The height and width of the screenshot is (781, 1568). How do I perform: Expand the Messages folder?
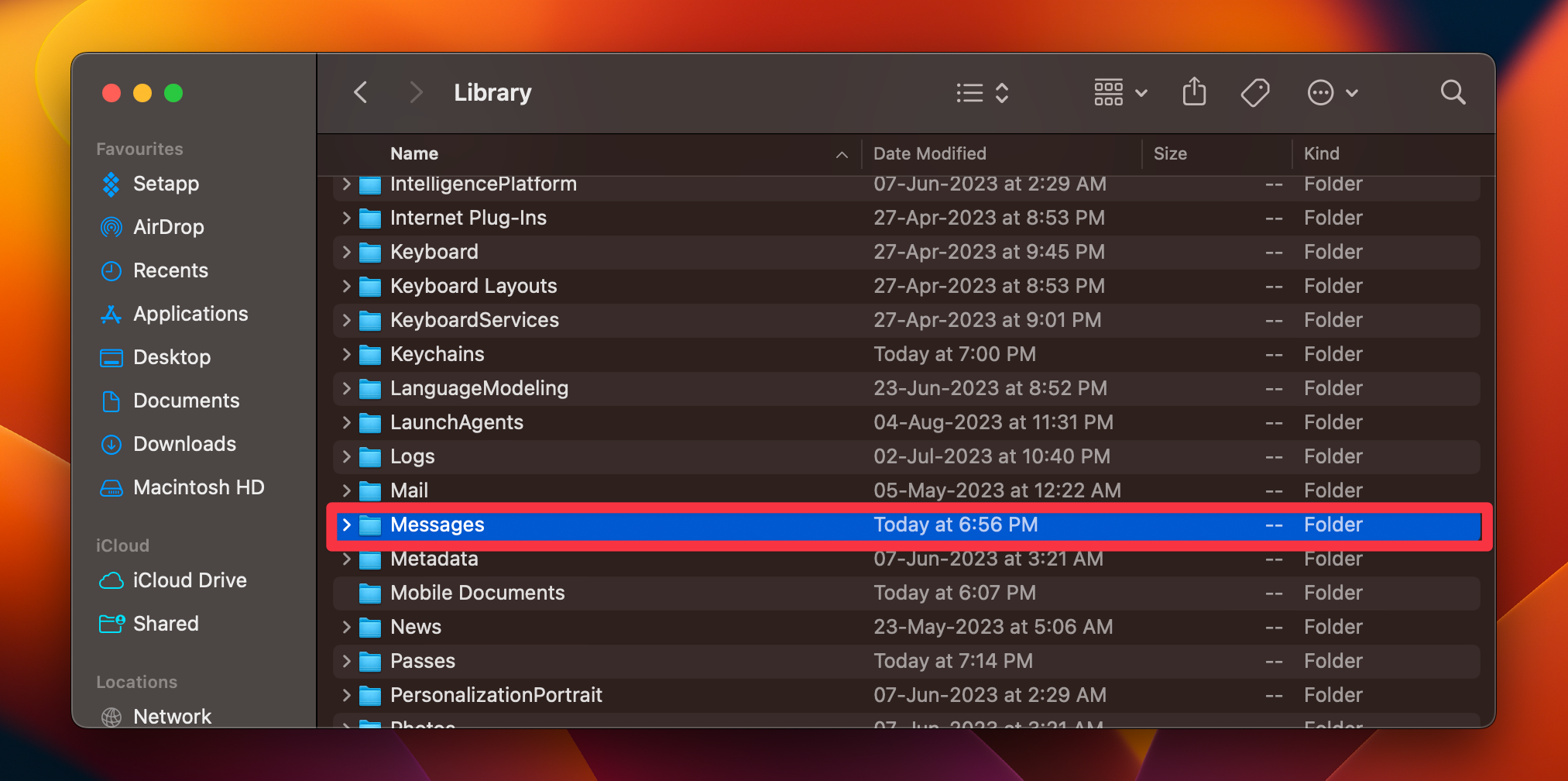click(346, 525)
